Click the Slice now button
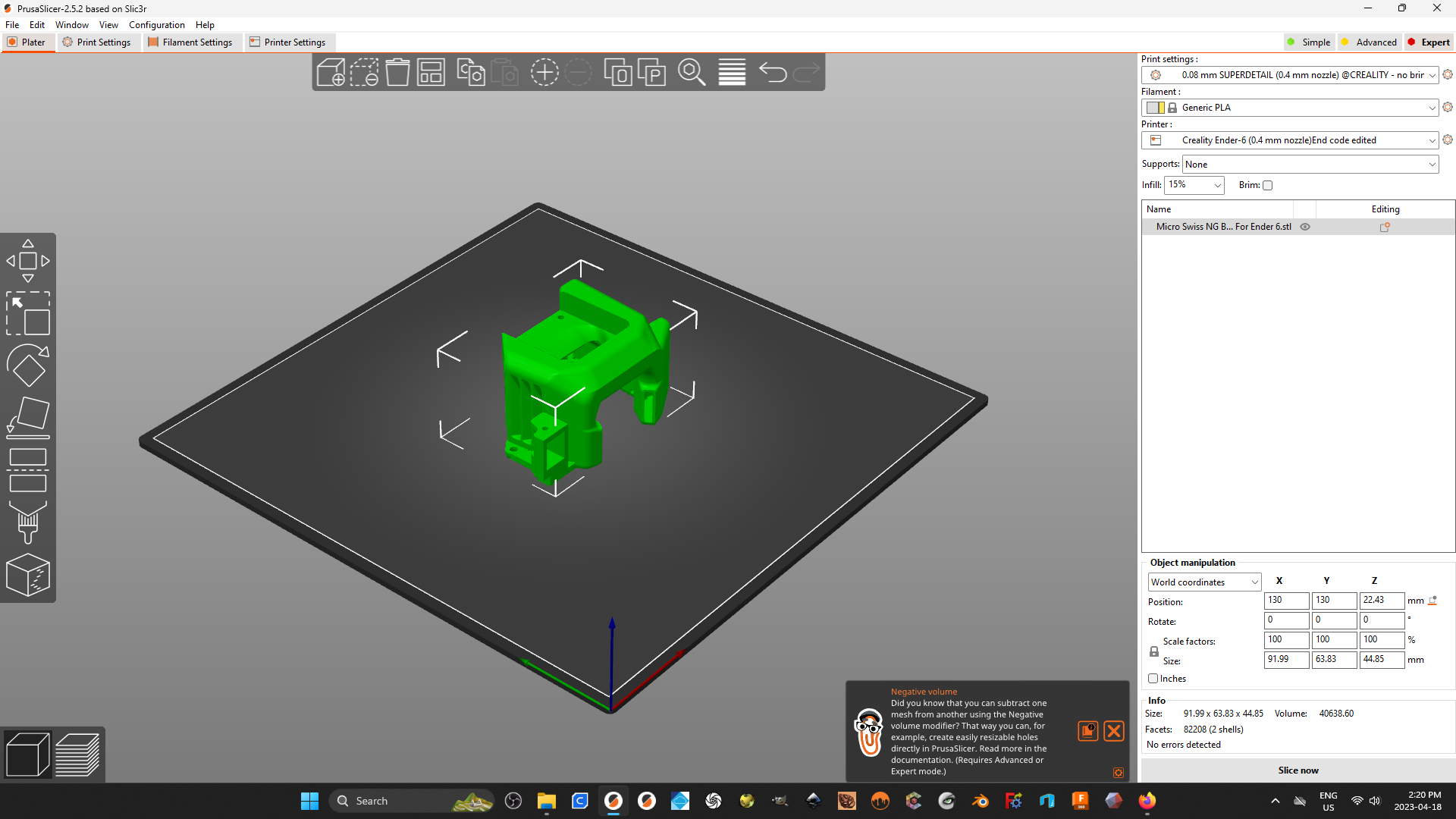The height and width of the screenshot is (819, 1456). 1298,770
